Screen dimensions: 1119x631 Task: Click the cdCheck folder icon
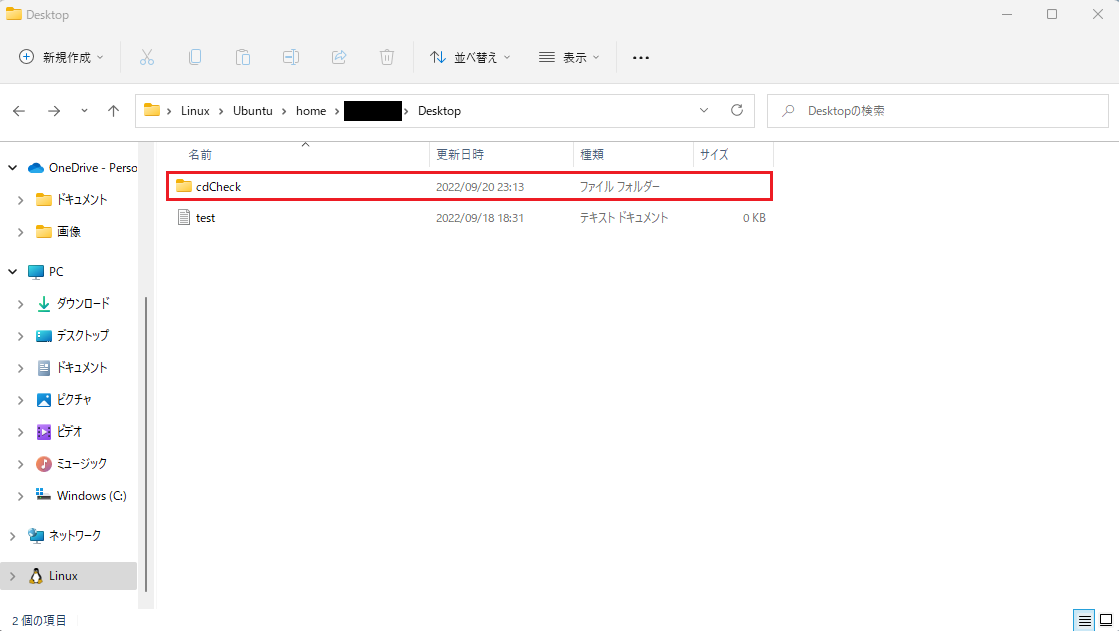pyautogui.click(x=184, y=186)
